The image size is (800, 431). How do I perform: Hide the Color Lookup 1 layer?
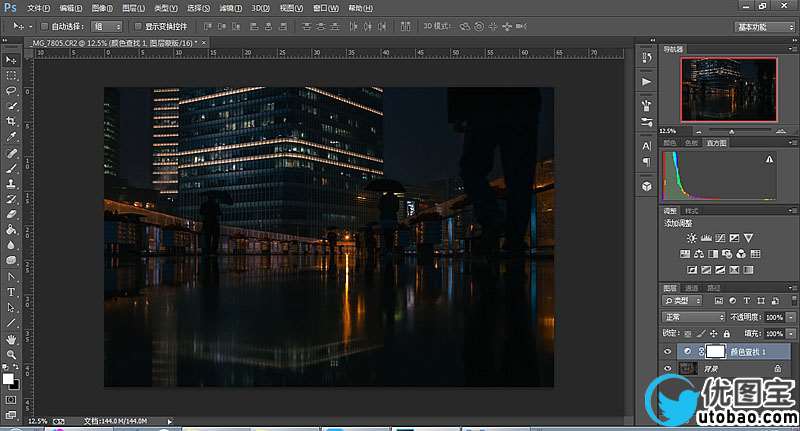point(667,351)
